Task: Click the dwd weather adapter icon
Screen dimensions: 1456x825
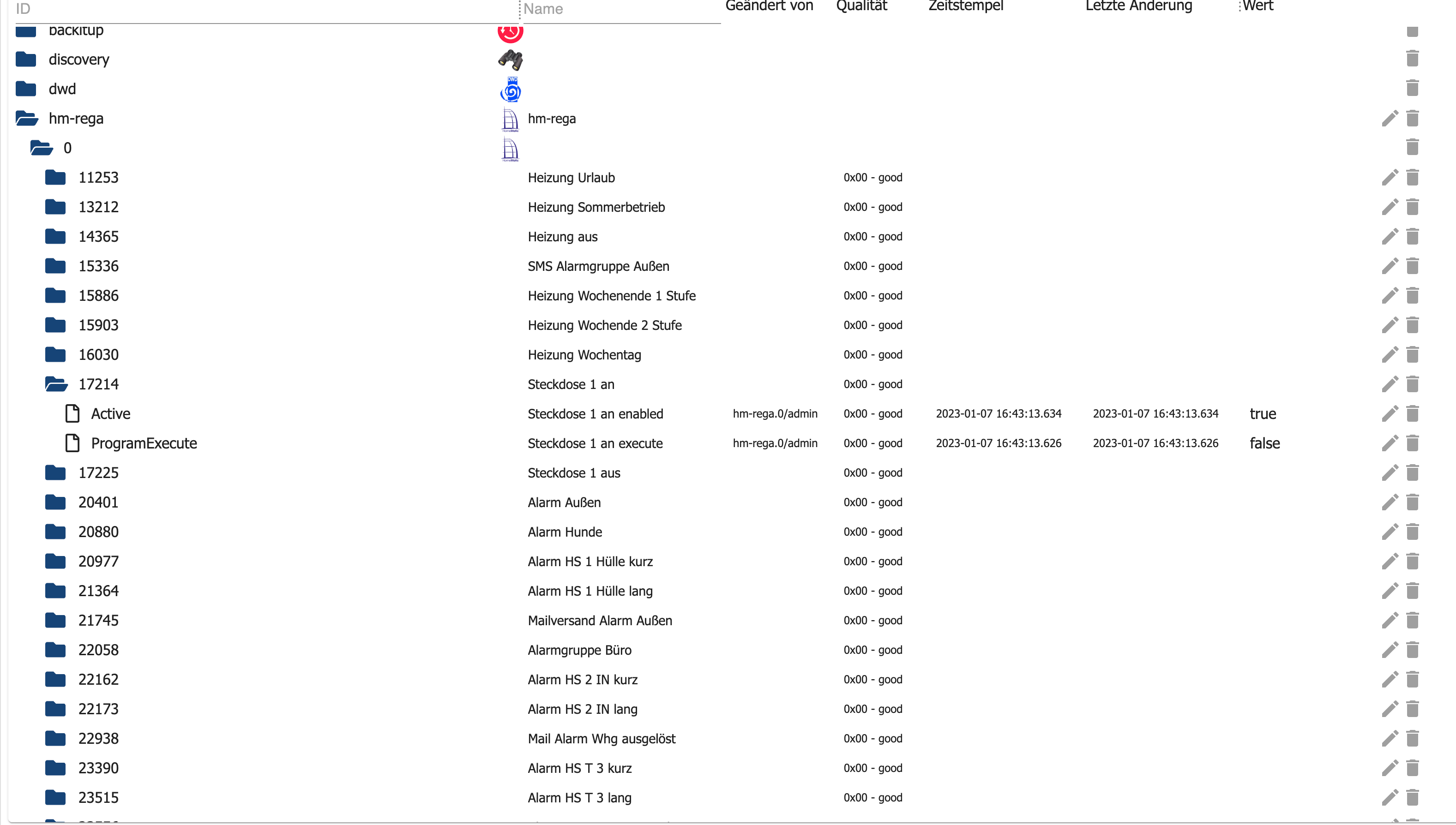Action: [x=511, y=89]
